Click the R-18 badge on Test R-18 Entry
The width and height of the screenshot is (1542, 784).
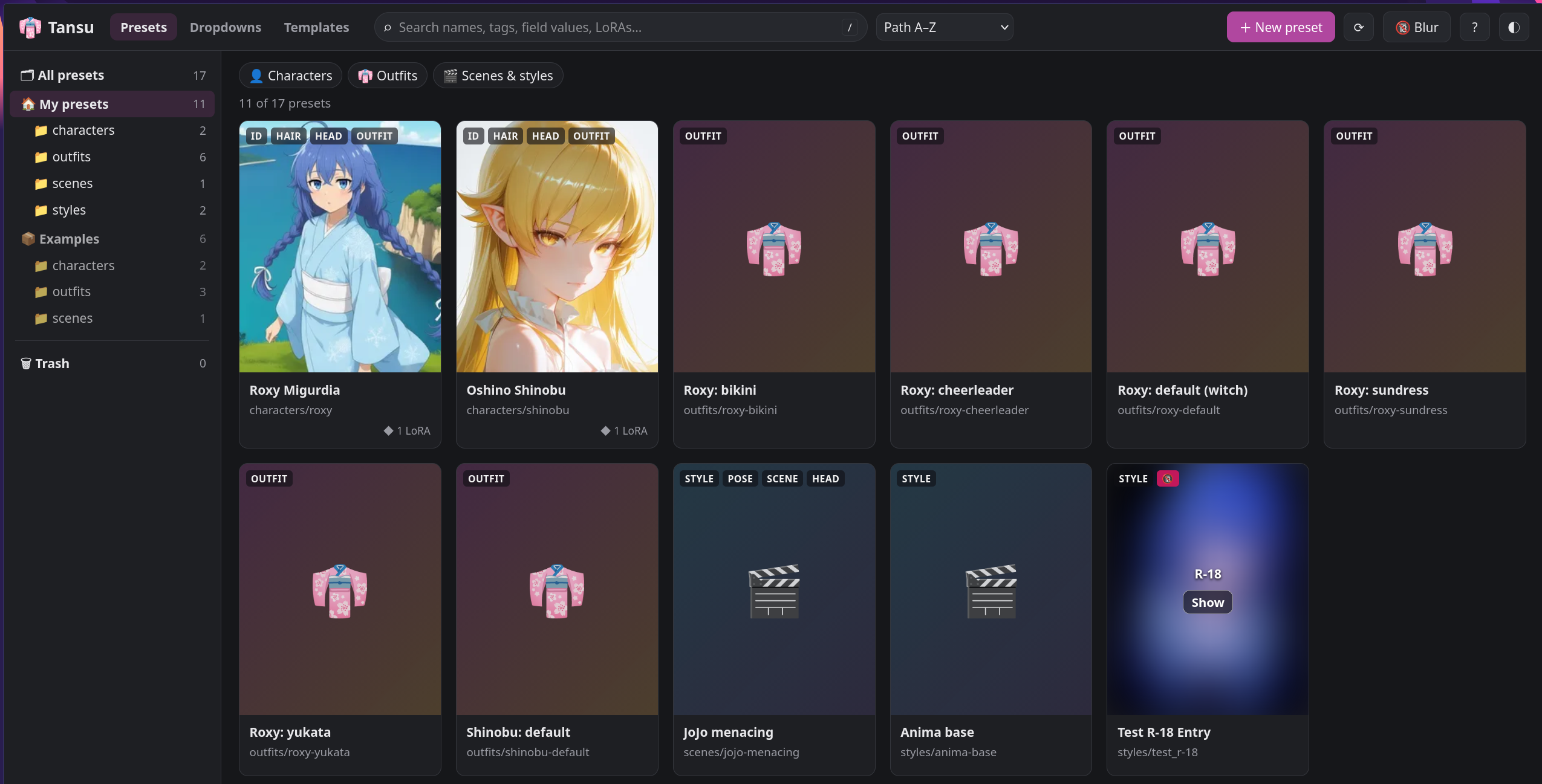pos(1167,479)
